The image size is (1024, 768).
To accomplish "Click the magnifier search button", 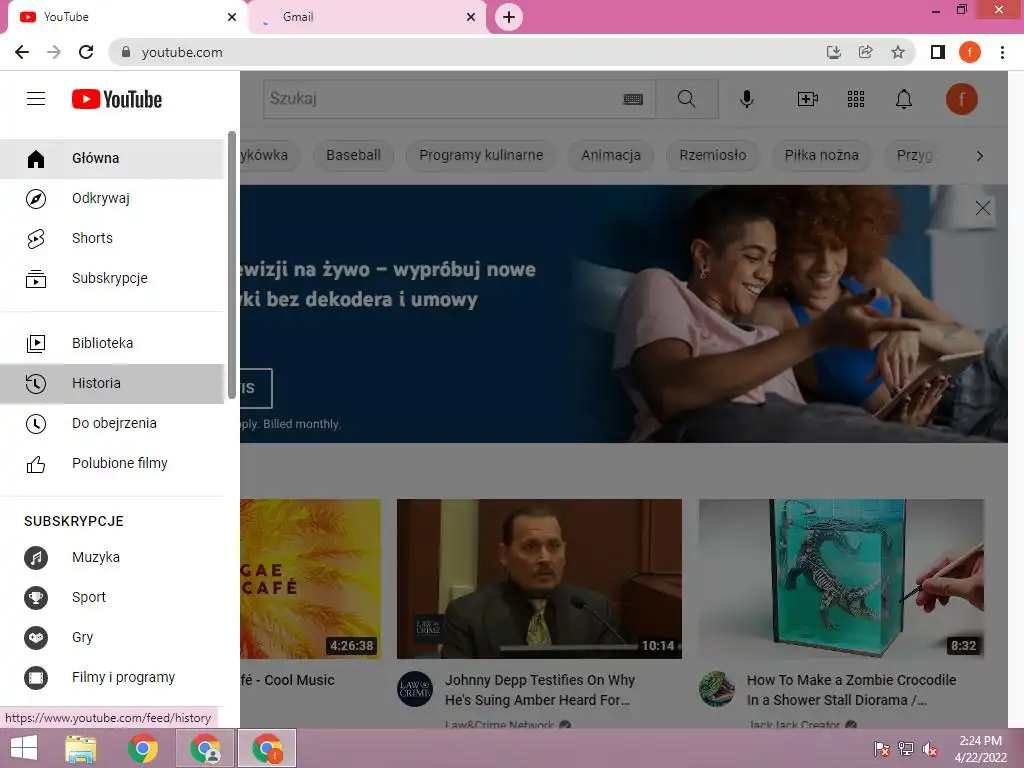I will pos(686,99).
